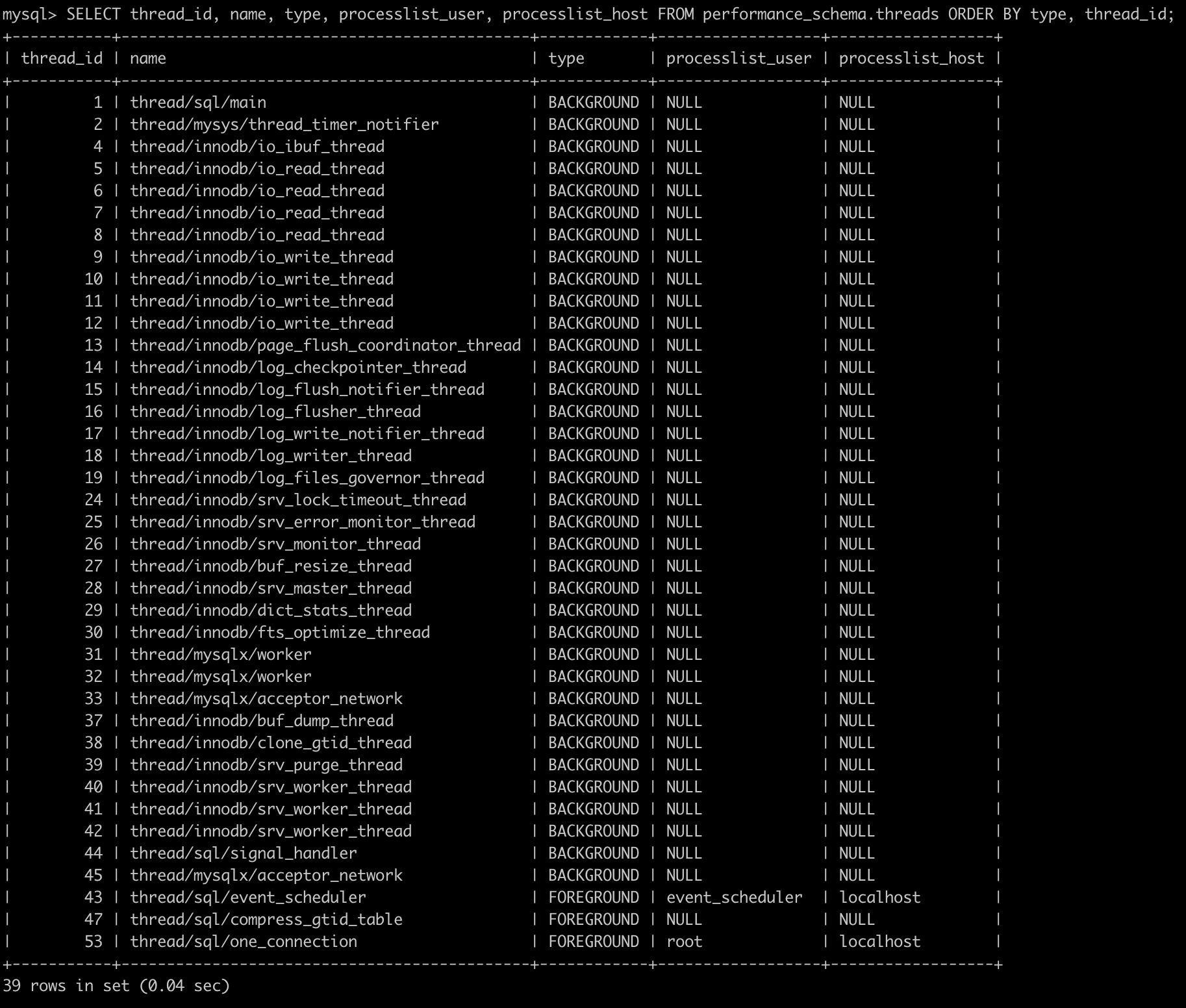Click thread/innodb/page_flush_coordinator_thread name
Screen dimensions: 1186x1008
point(325,346)
